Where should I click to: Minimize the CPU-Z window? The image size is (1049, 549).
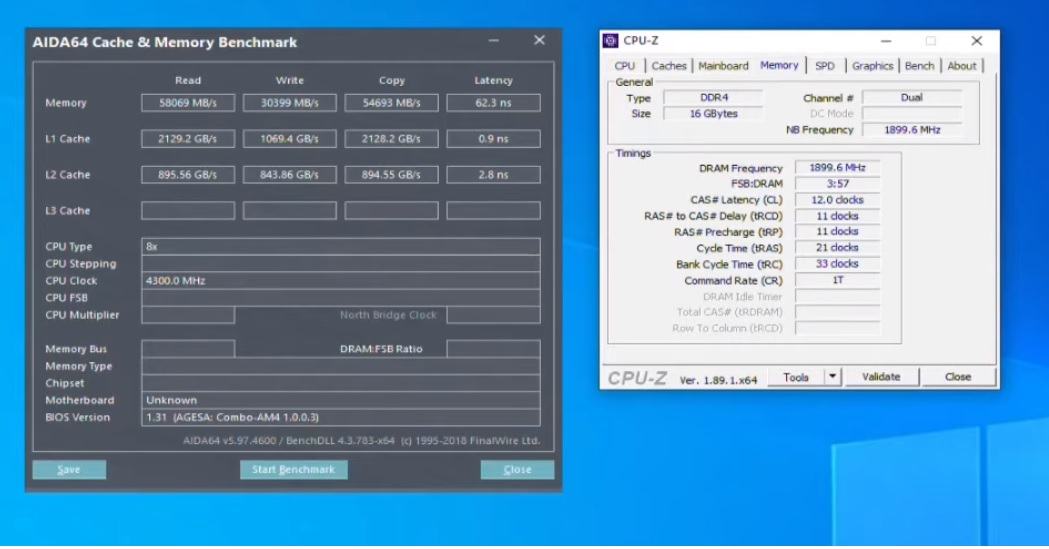tap(886, 41)
